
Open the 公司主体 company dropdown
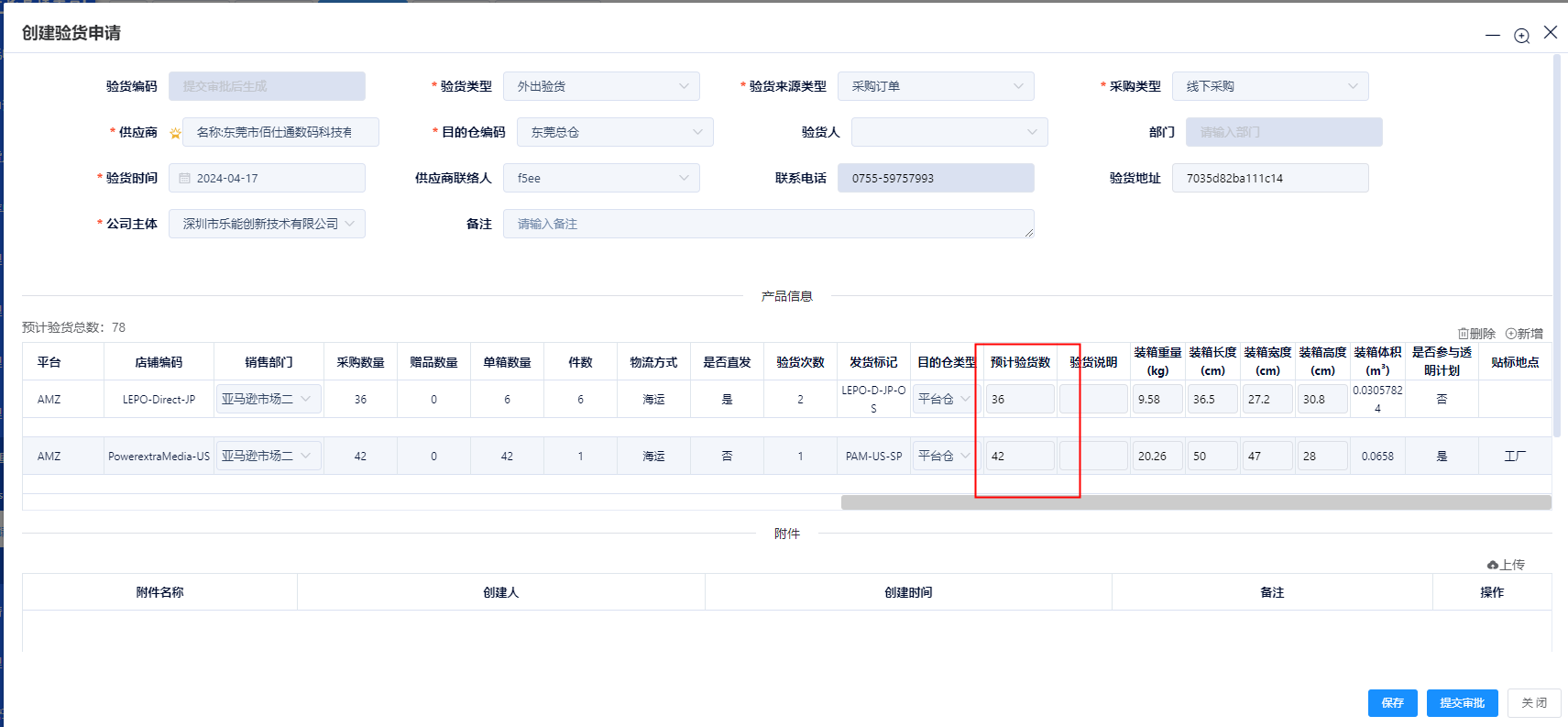(267, 224)
